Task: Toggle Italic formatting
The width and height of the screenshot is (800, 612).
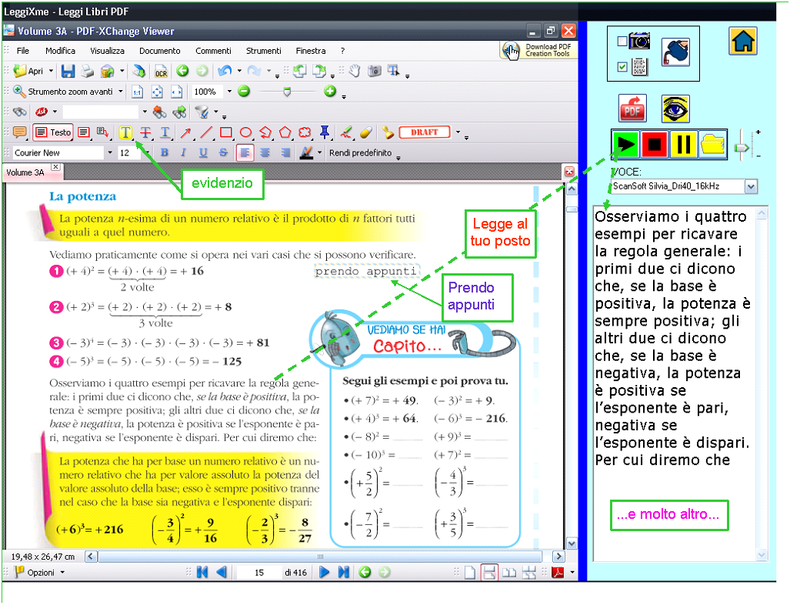Action: pyautogui.click(x=184, y=152)
